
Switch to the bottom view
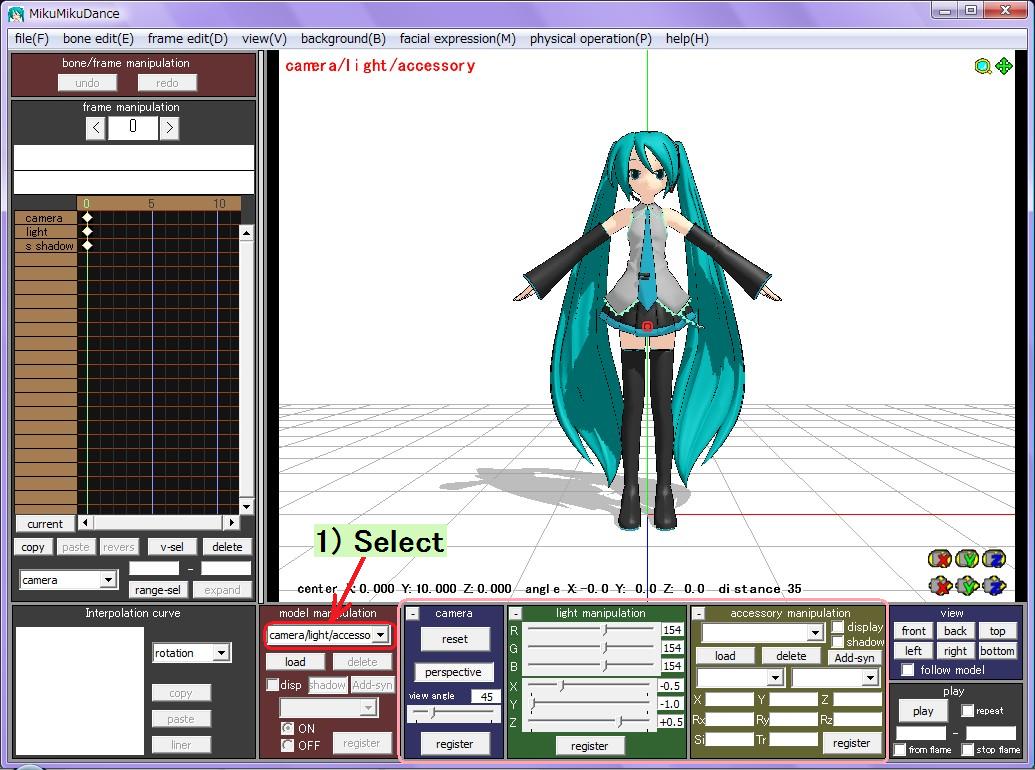tap(997, 651)
